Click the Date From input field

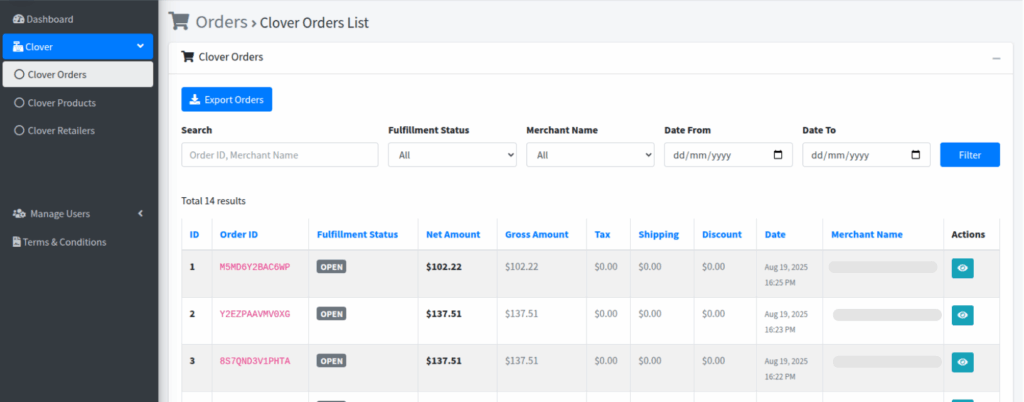pos(728,155)
